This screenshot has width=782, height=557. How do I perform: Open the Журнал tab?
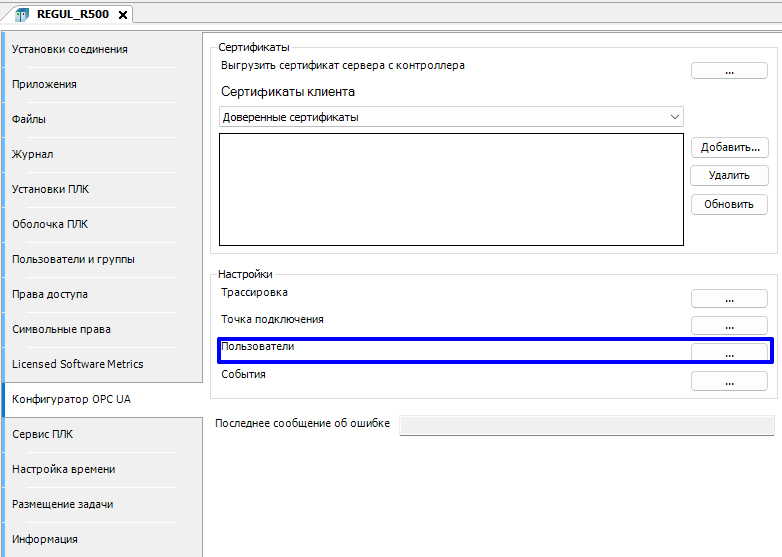click(33, 154)
